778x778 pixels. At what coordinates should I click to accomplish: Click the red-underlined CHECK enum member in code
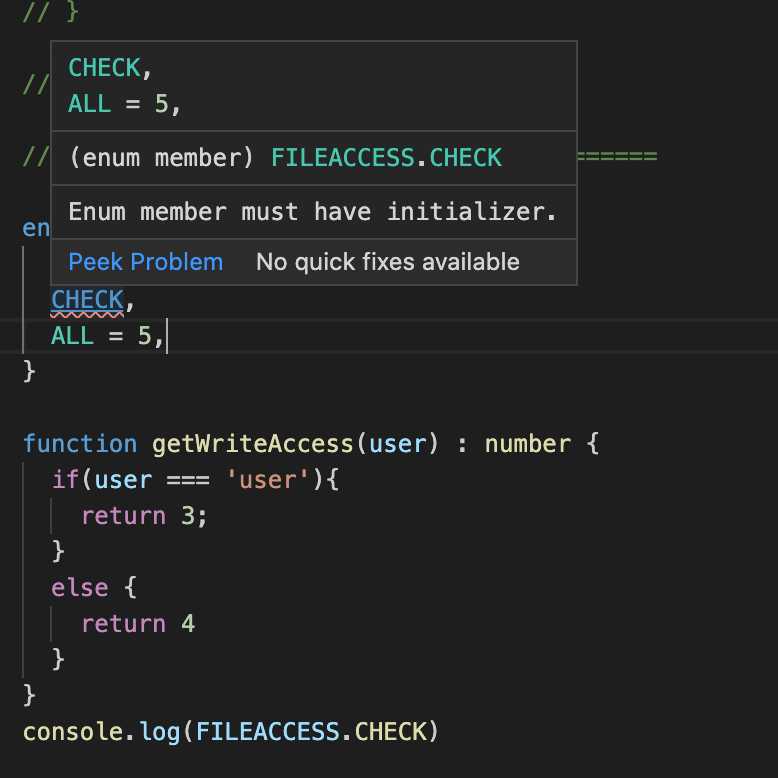[87, 300]
